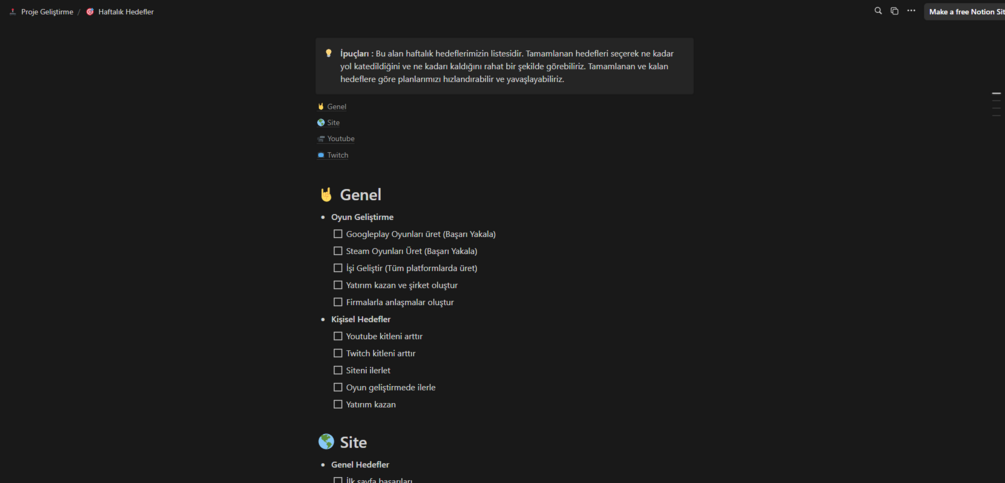Image resolution: width=1005 pixels, height=483 pixels.
Task: Click the Oyun Geliştirme bullet item
Action: 362,217
